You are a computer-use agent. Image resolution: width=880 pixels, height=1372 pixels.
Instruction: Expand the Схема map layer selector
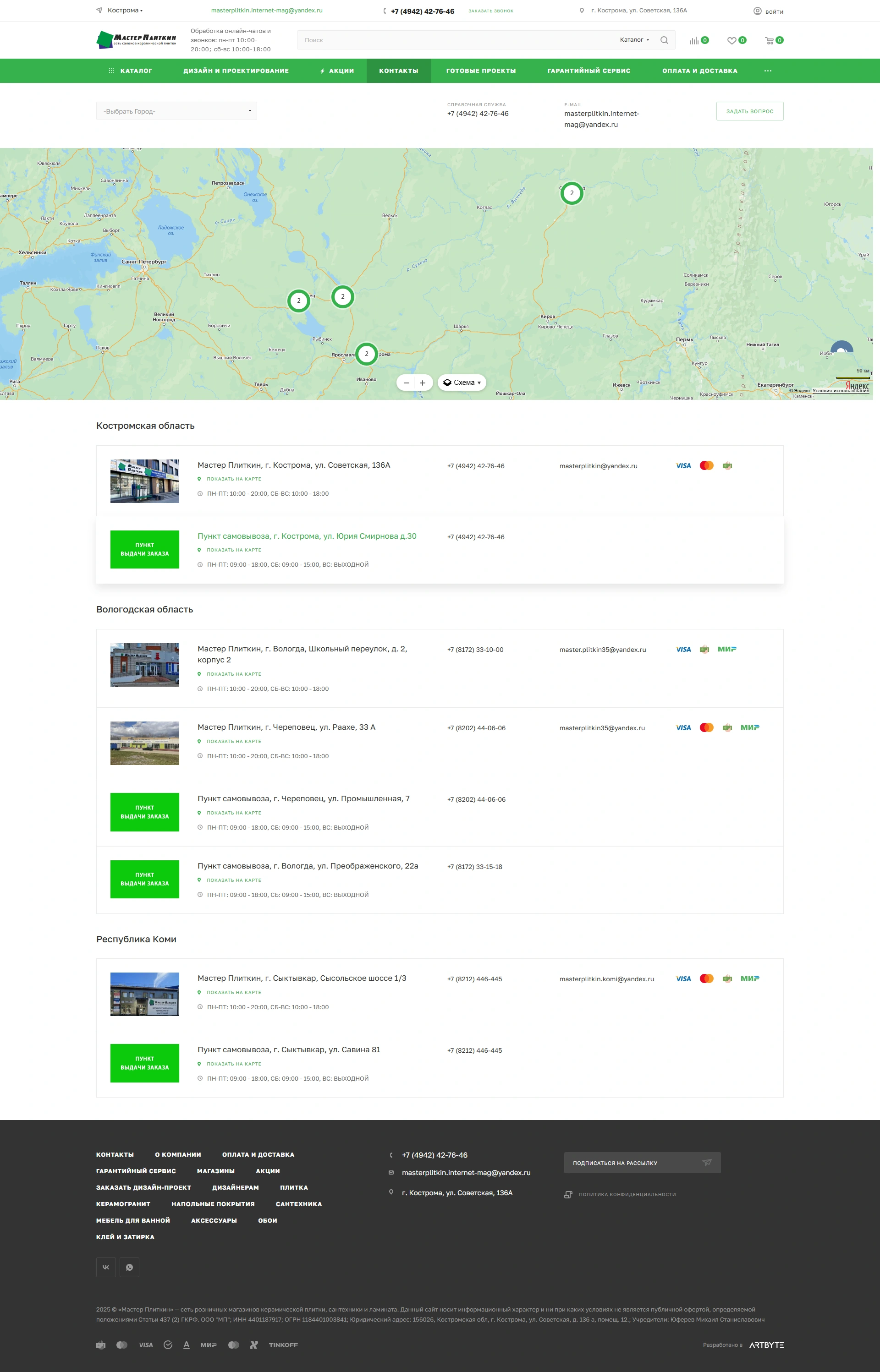tap(462, 383)
